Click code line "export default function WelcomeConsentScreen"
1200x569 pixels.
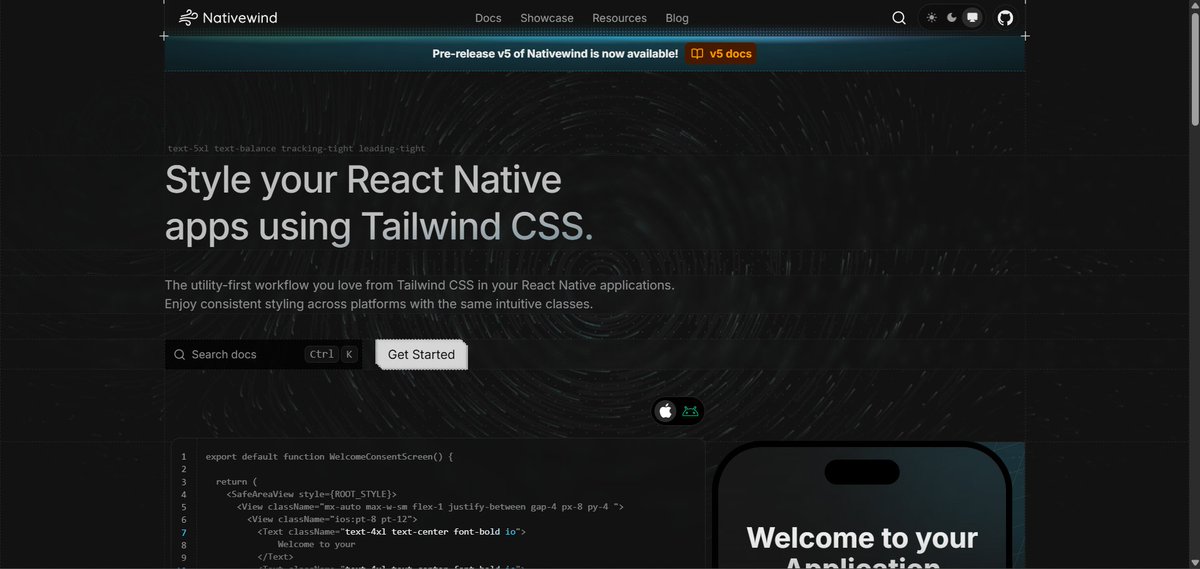tap(330, 456)
